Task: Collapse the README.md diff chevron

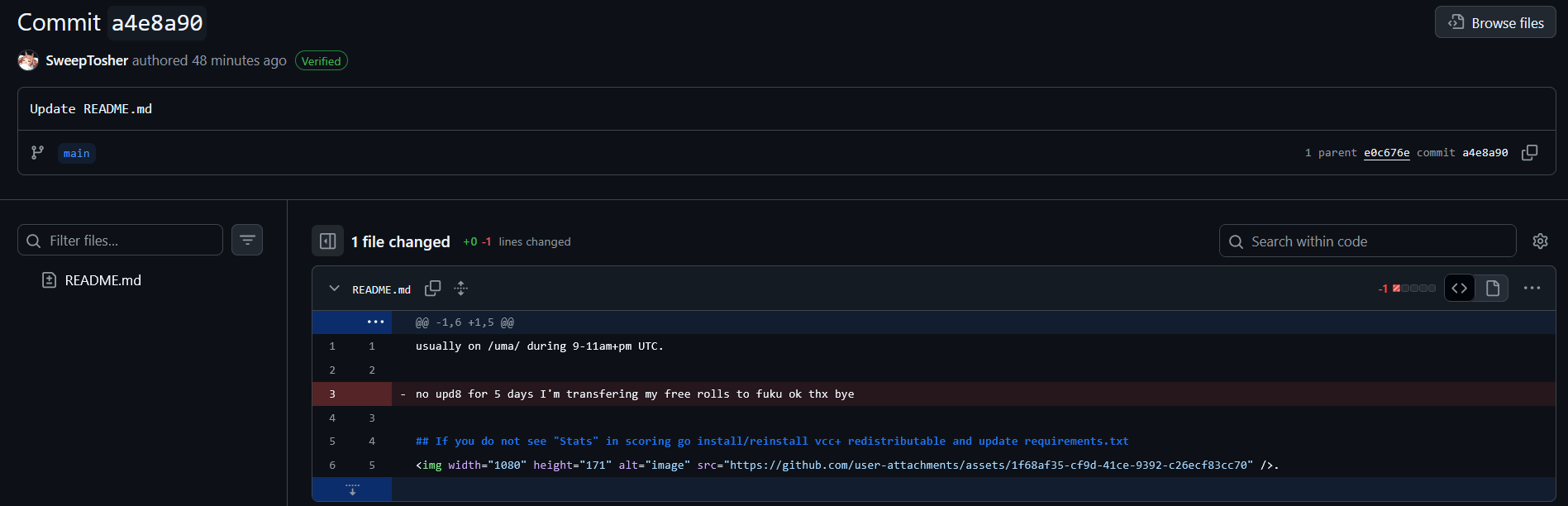Action: click(x=334, y=289)
